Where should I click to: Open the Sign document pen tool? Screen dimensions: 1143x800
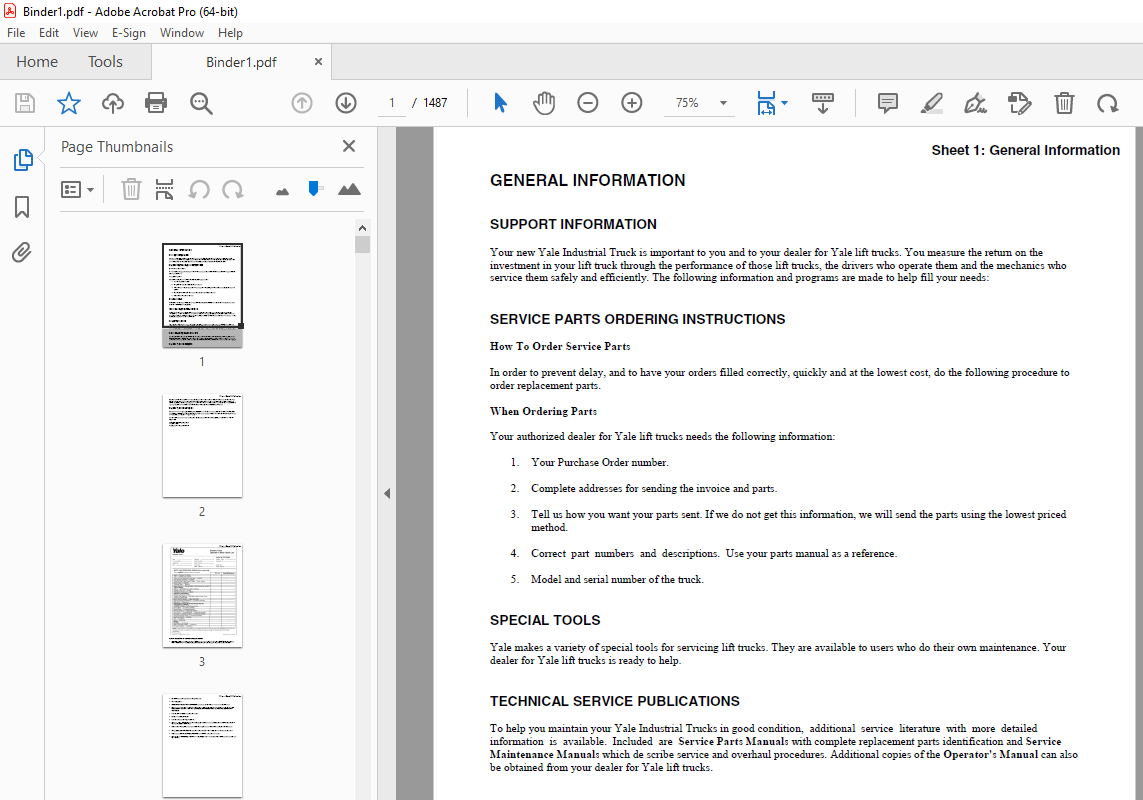coord(975,103)
